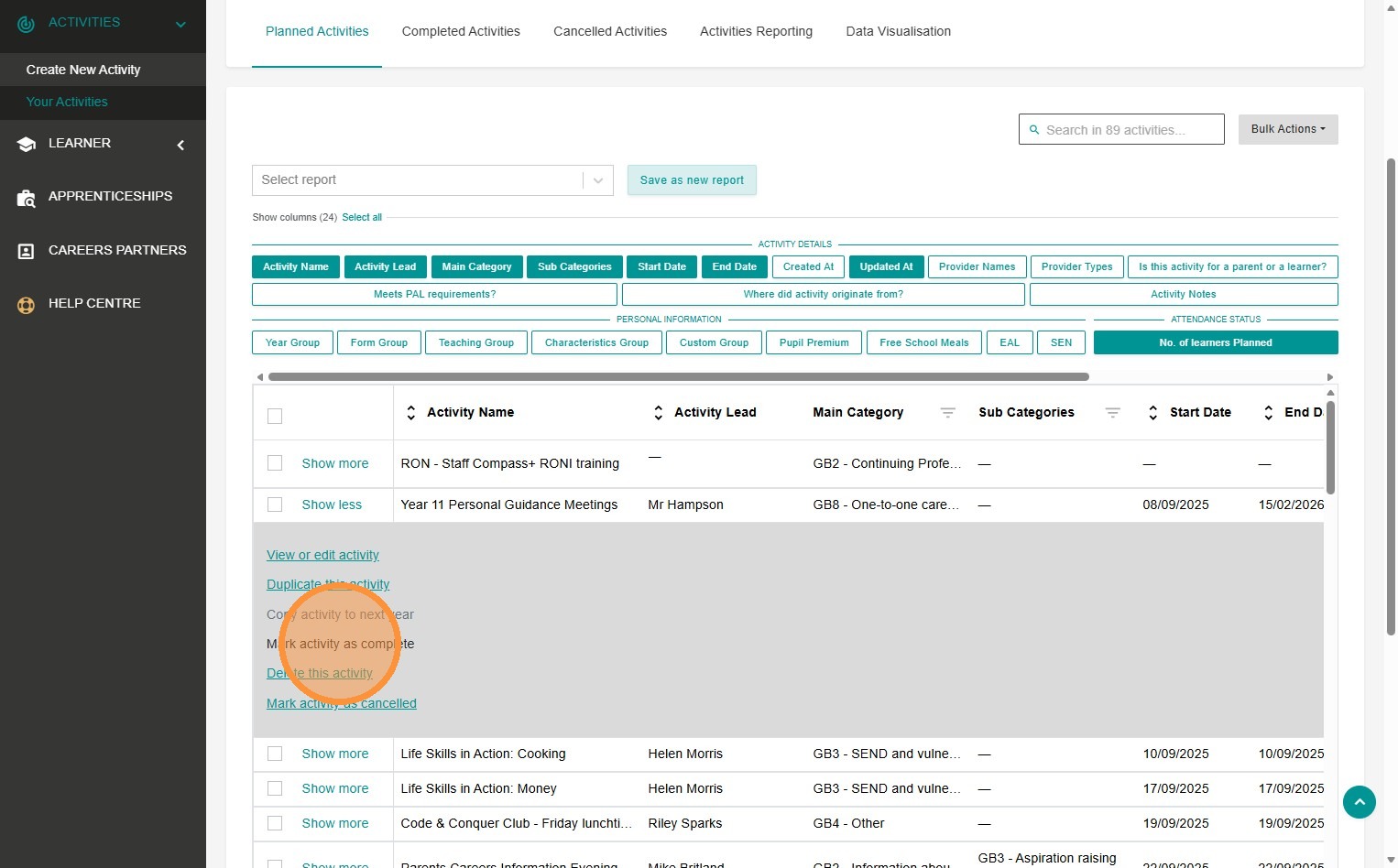Image resolution: width=1398 pixels, height=868 pixels.
Task: Switch to Completed Activities tab
Action: 461,31
